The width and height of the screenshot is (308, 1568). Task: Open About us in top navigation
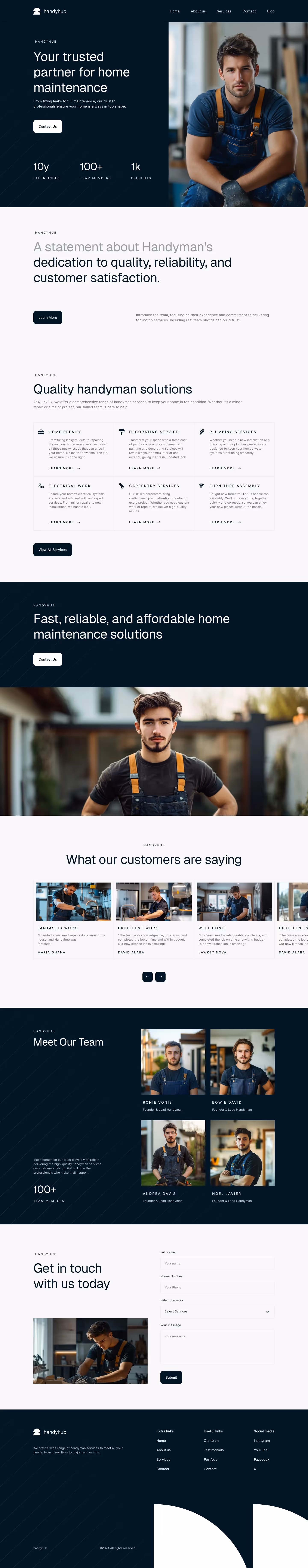[198, 11]
